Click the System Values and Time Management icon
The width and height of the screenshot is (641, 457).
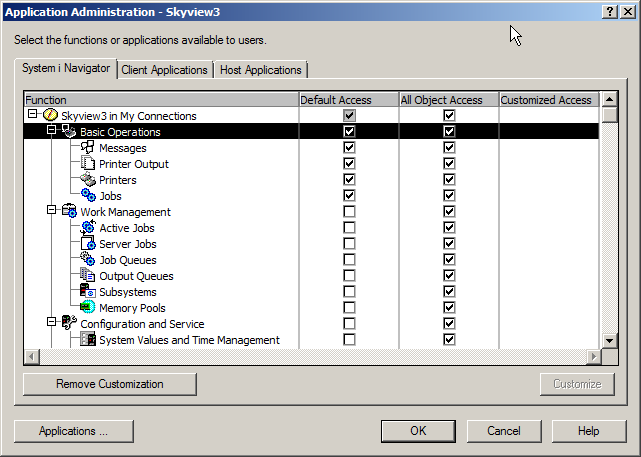pyautogui.click(x=88, y=339)
